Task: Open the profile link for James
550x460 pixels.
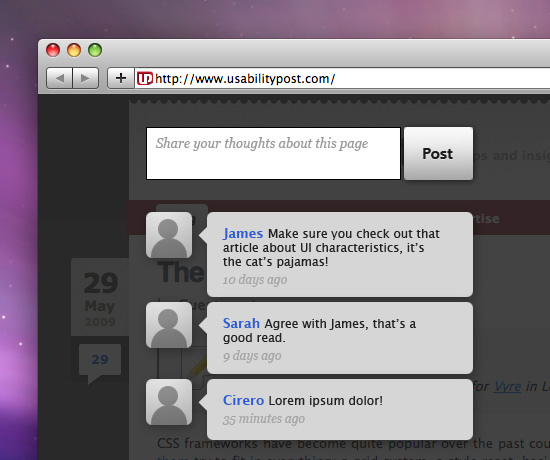Action: [243, 233]
